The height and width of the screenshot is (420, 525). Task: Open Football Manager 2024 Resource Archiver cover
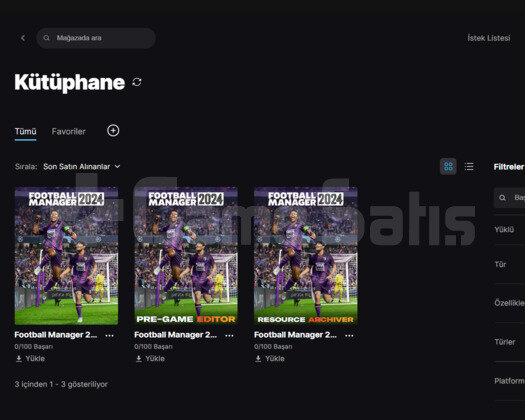[x=306, y=256]
